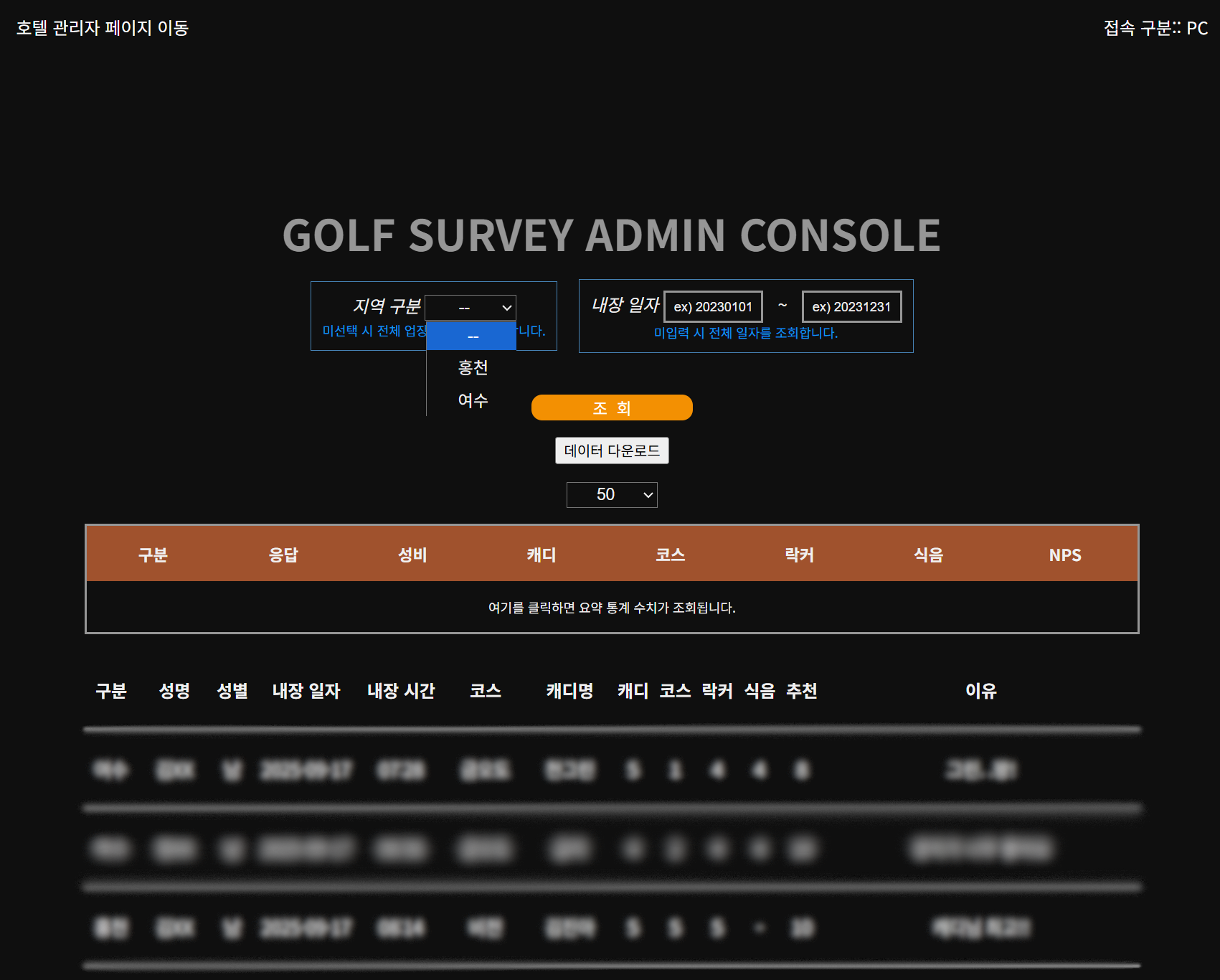Choose 여수 in the region list

tap(473, 400)
